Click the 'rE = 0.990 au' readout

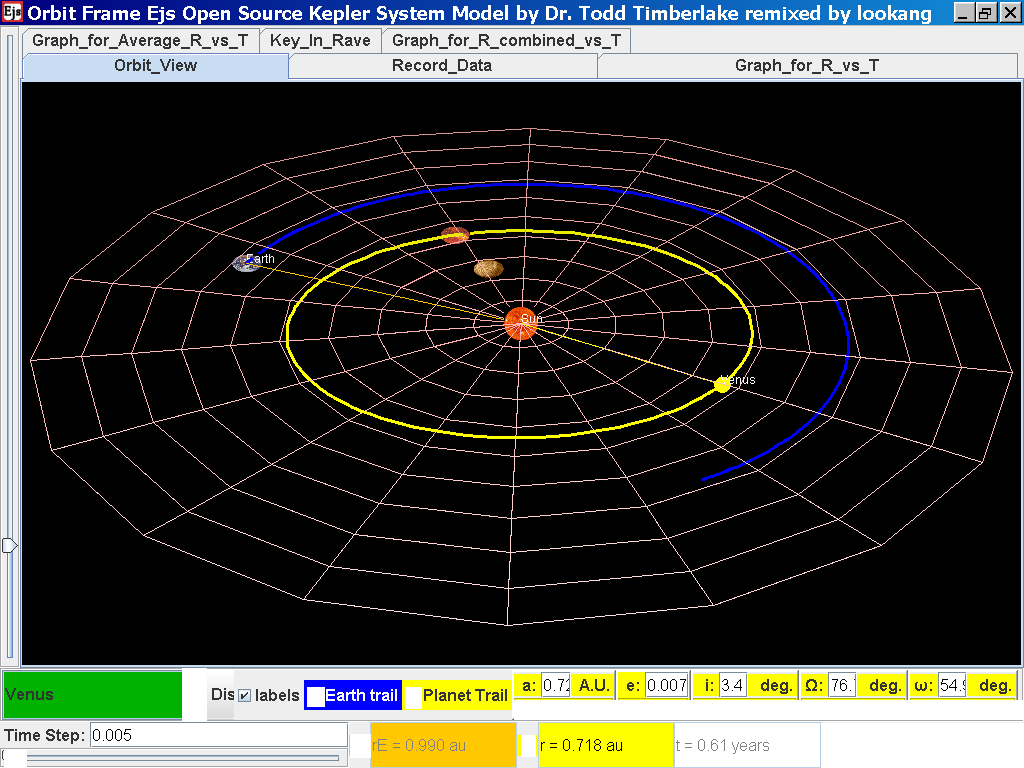point(443,745)
